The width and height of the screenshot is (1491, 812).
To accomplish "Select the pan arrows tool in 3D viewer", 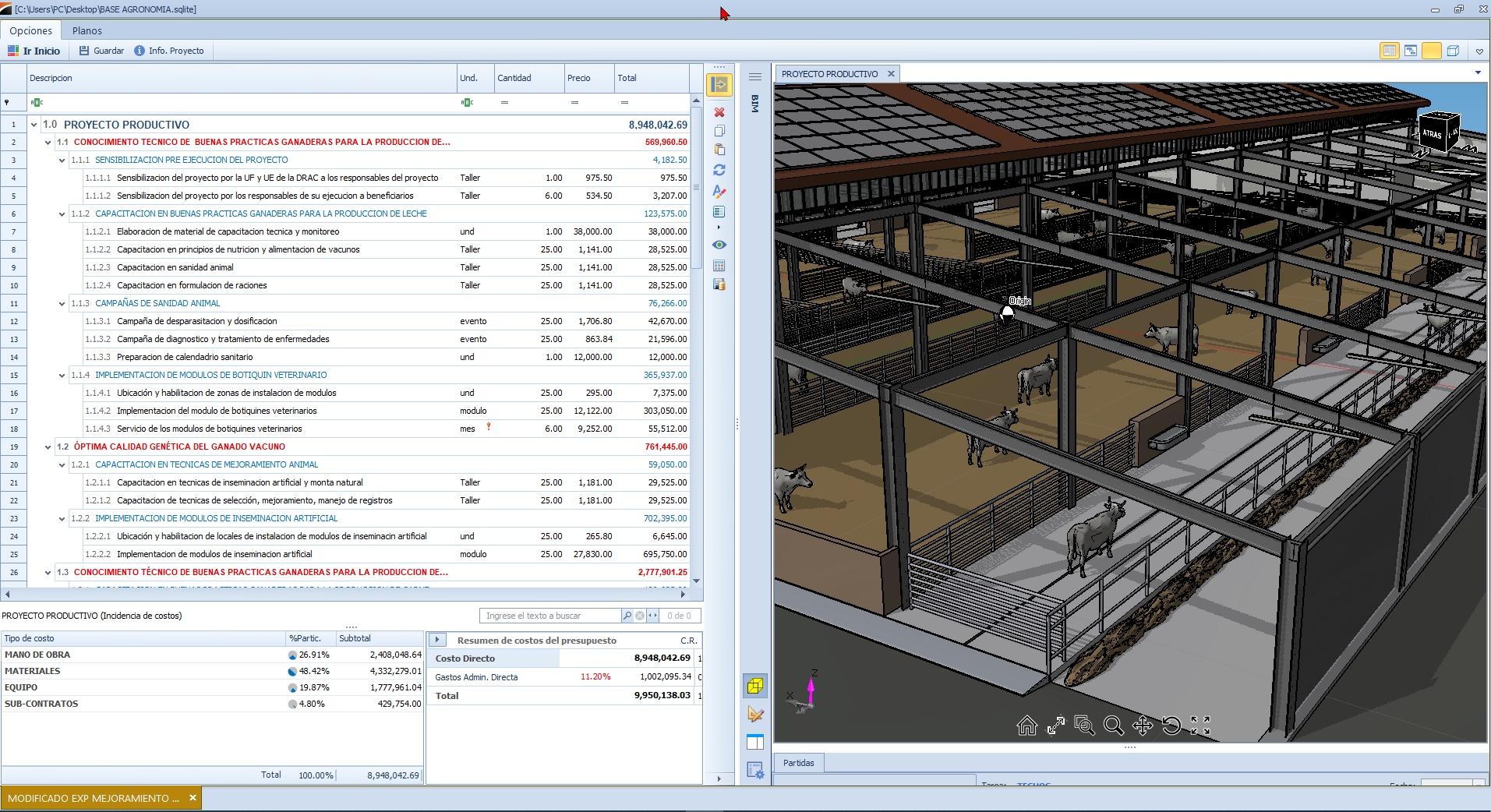I will coord(1143,726).
